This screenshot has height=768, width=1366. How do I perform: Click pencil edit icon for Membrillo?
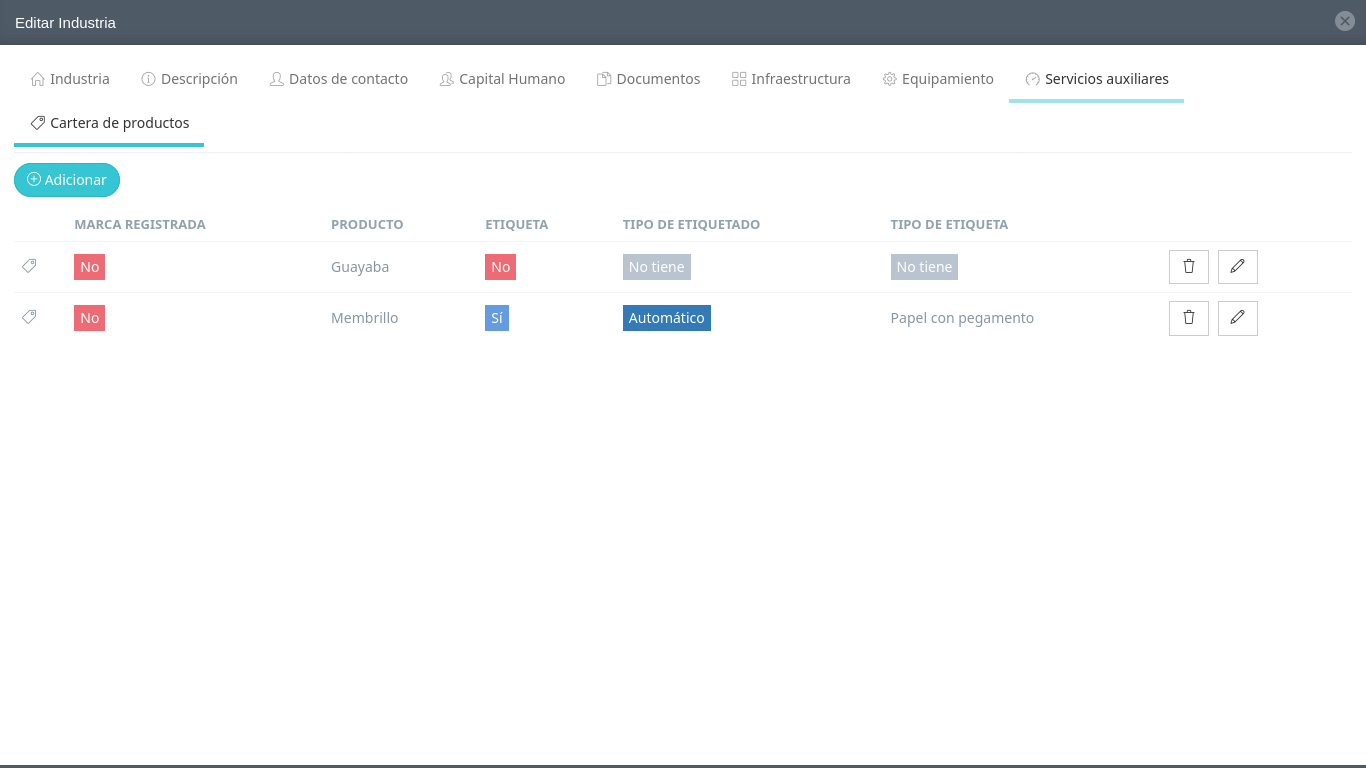(1237, 318)
